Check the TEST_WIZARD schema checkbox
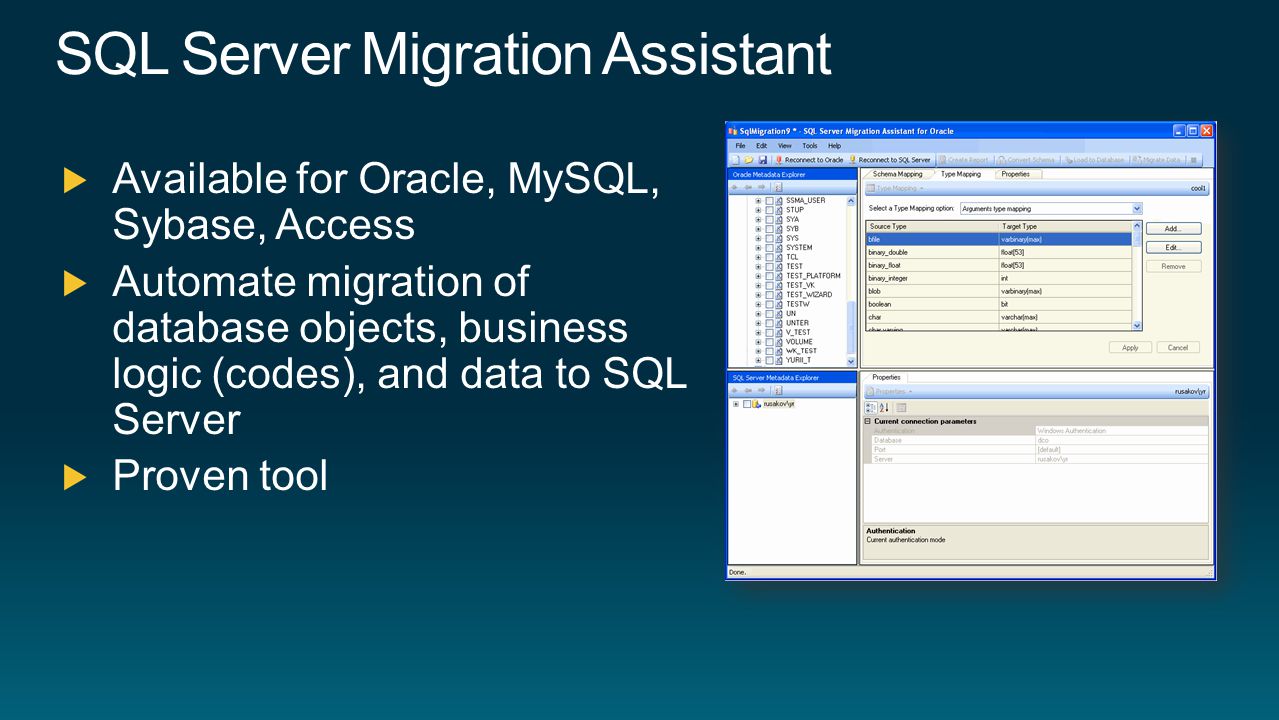Viewport: 1279px width, 720px height. (x=769, y=295)
